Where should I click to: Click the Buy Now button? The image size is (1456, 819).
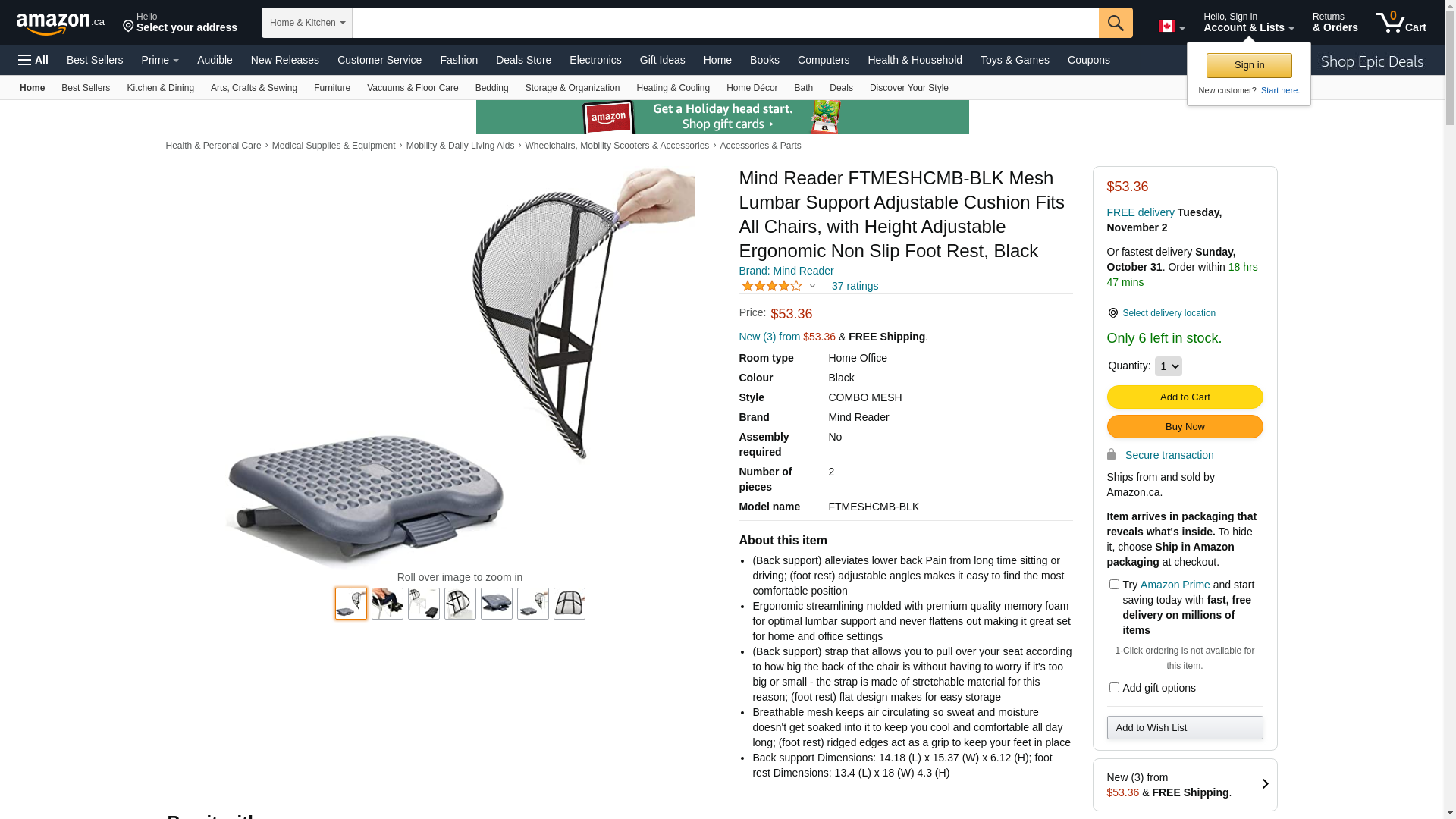pos(1185,427)
